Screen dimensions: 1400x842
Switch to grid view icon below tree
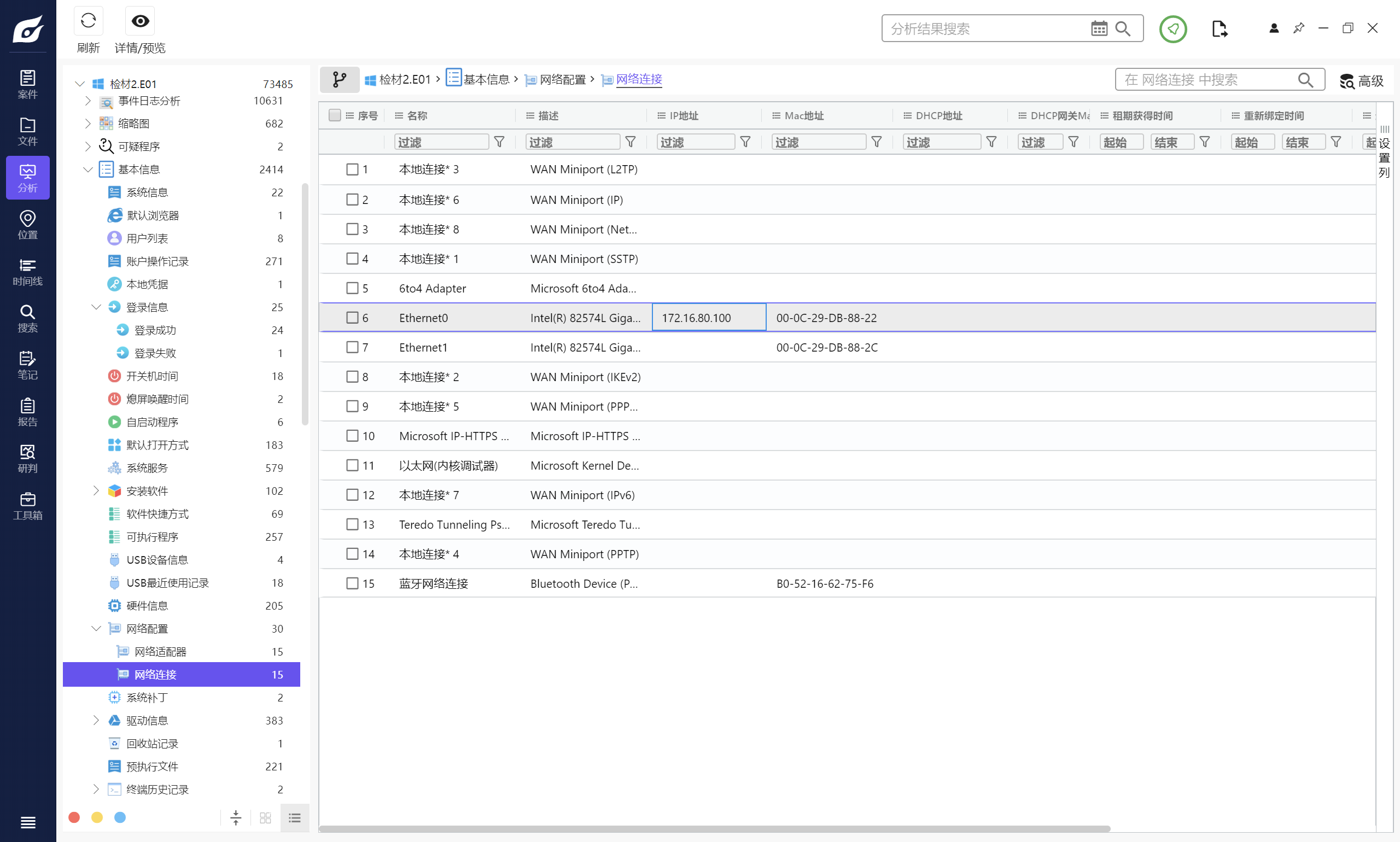[265, 817]
